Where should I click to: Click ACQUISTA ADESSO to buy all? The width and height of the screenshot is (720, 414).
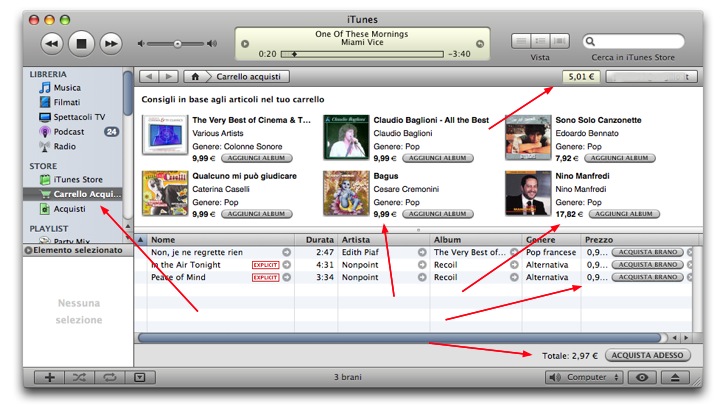click(647, 355)
